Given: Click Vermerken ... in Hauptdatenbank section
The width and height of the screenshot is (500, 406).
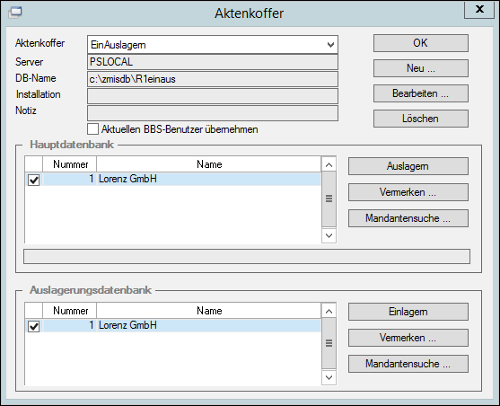Looking at the screenshot, I should pos(408,192).
